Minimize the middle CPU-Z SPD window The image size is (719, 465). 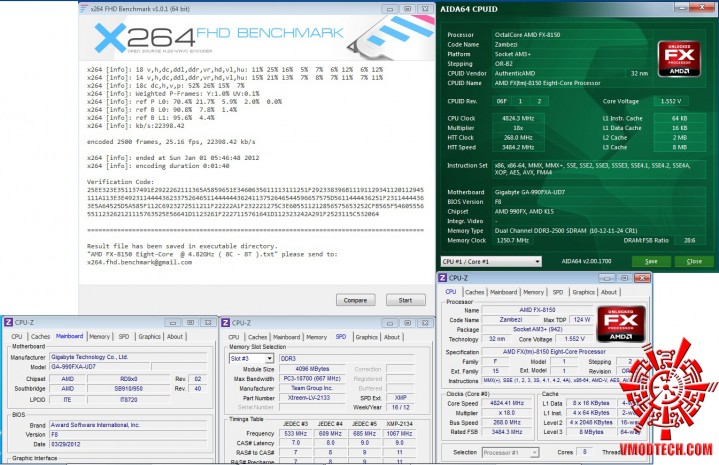point(390,323)
